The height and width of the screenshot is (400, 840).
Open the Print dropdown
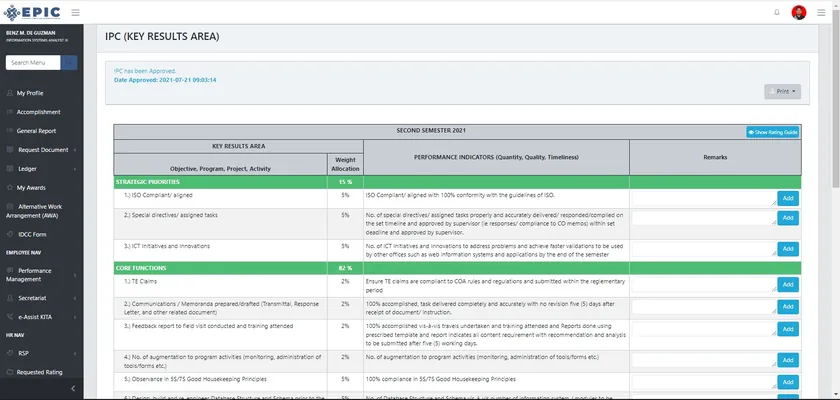(x=782, y=92)
